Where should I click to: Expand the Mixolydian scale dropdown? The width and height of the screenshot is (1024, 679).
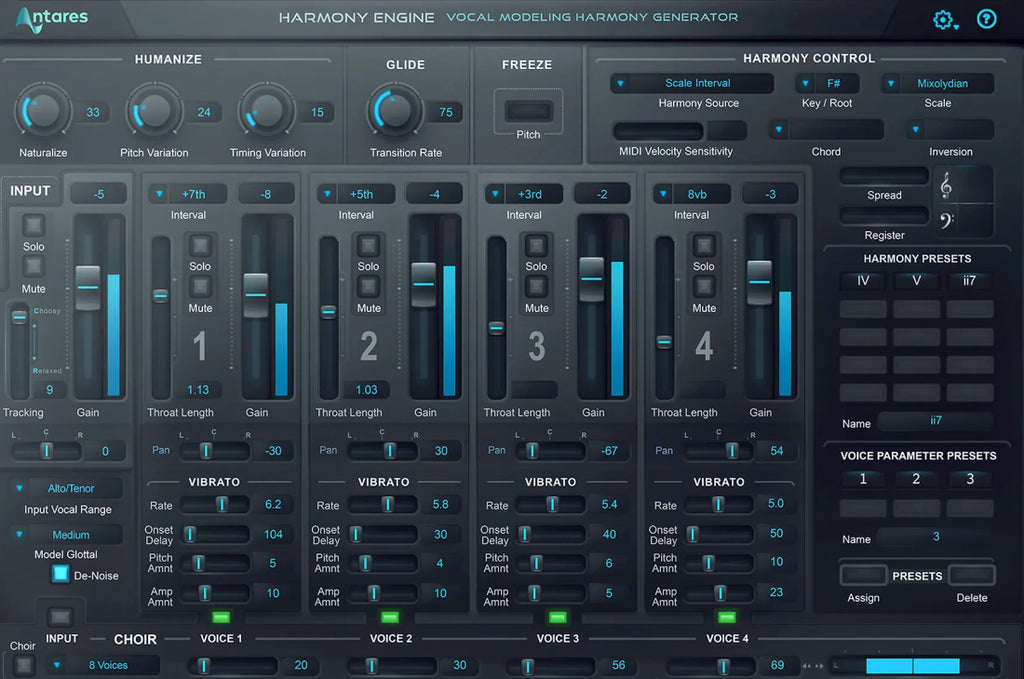[937, 84]
